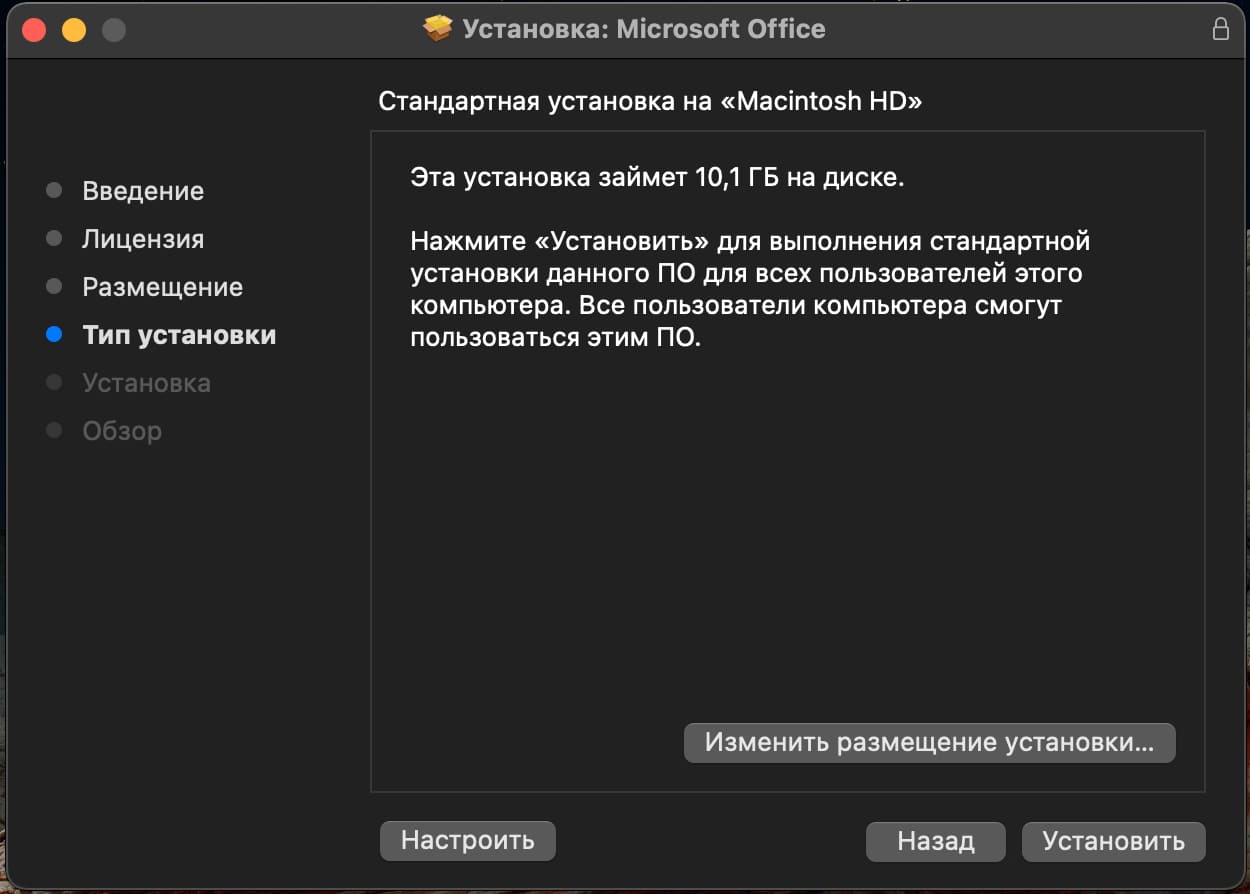Viewport: 1250px width, 894px height.
Task: Go back with the Назад button
Action: pos(935,842)
